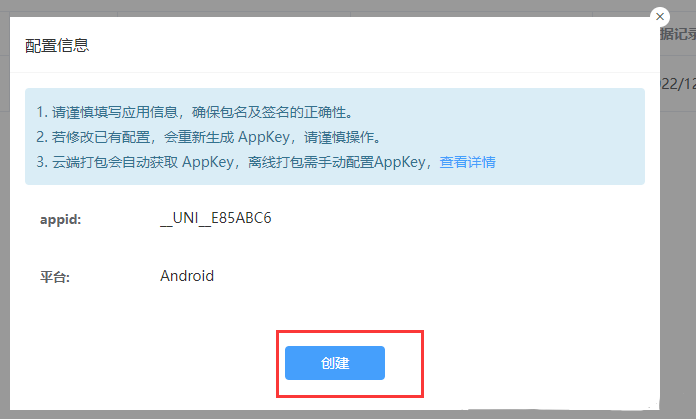Click notice line 1 about 包名及签名
Screen dimensions: 696x419
click(195, 112)
